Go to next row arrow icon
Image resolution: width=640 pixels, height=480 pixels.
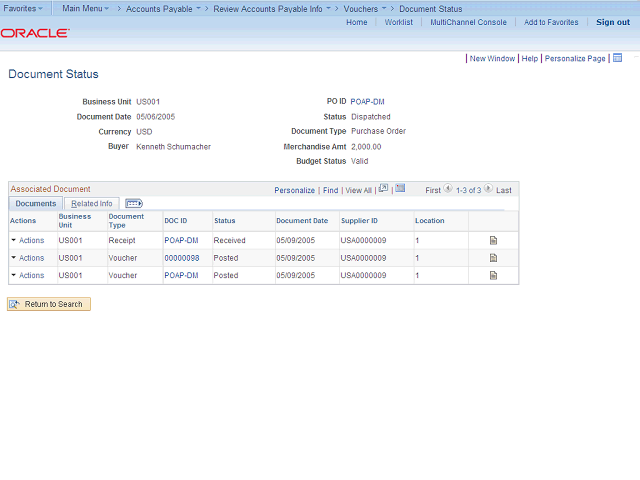(x=488, y=189)
